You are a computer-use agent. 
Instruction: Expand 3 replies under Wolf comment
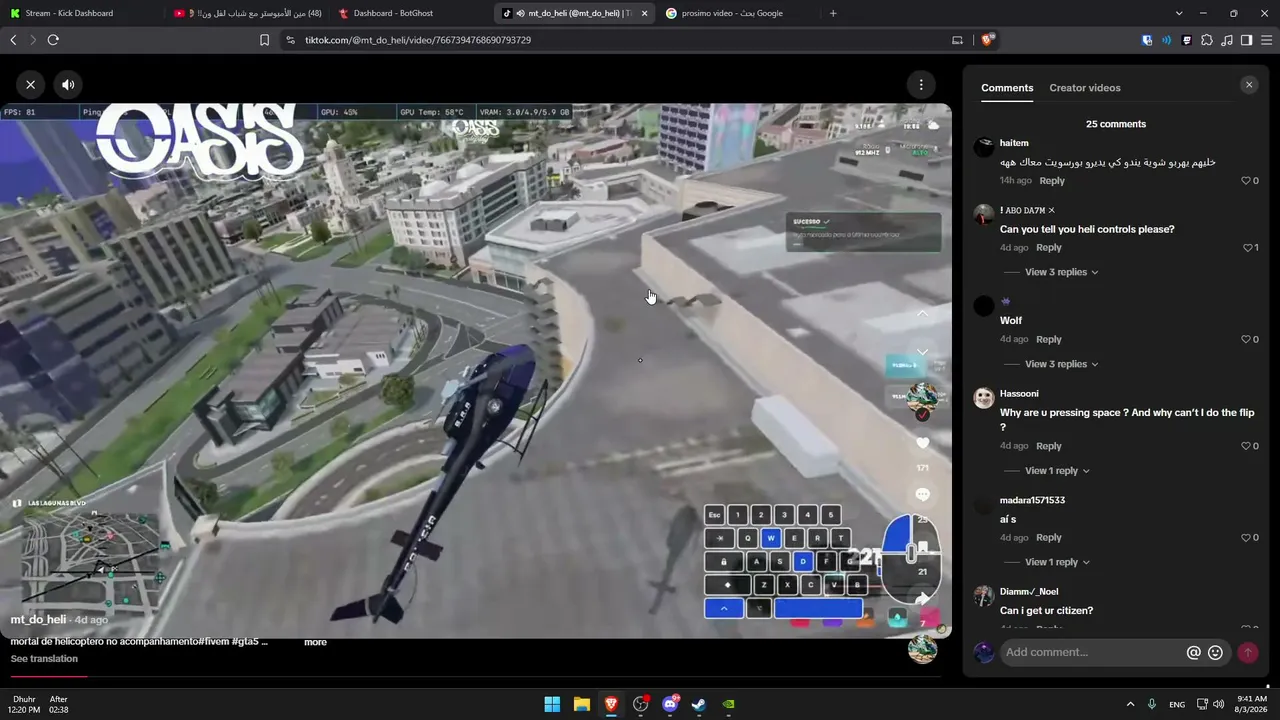[x=1061, y=364]
